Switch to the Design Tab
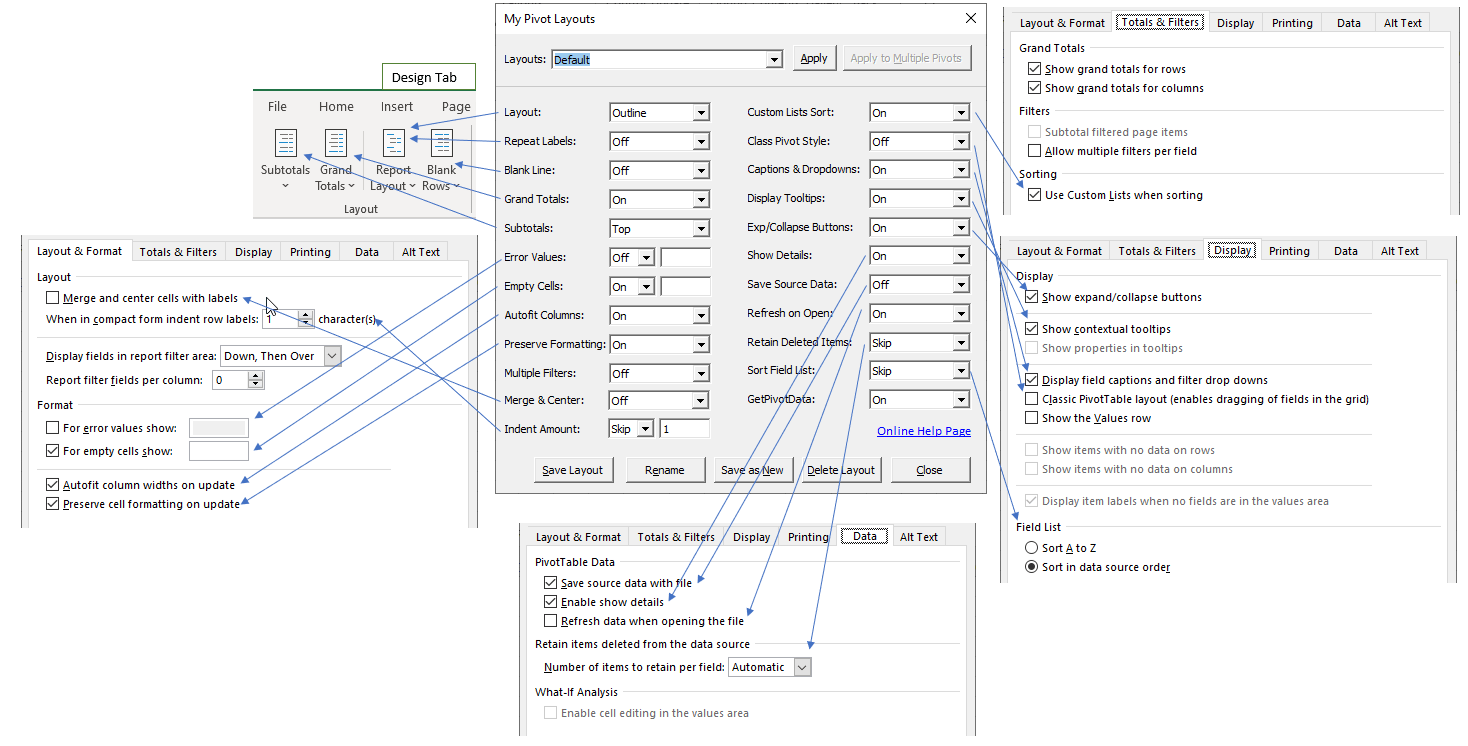 pyautogui.click(x=425, y=78)
